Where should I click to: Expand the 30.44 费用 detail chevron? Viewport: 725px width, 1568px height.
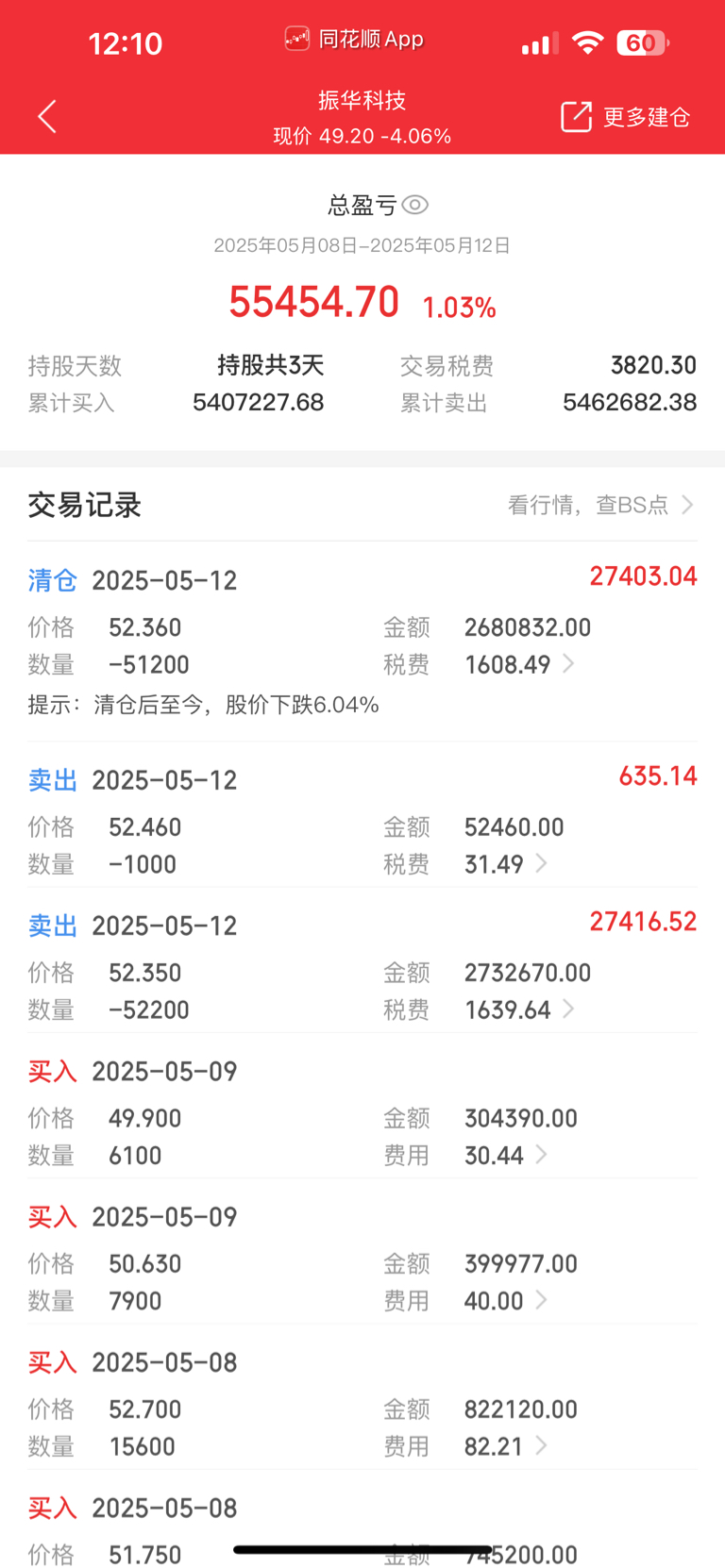coord(541,1155)
